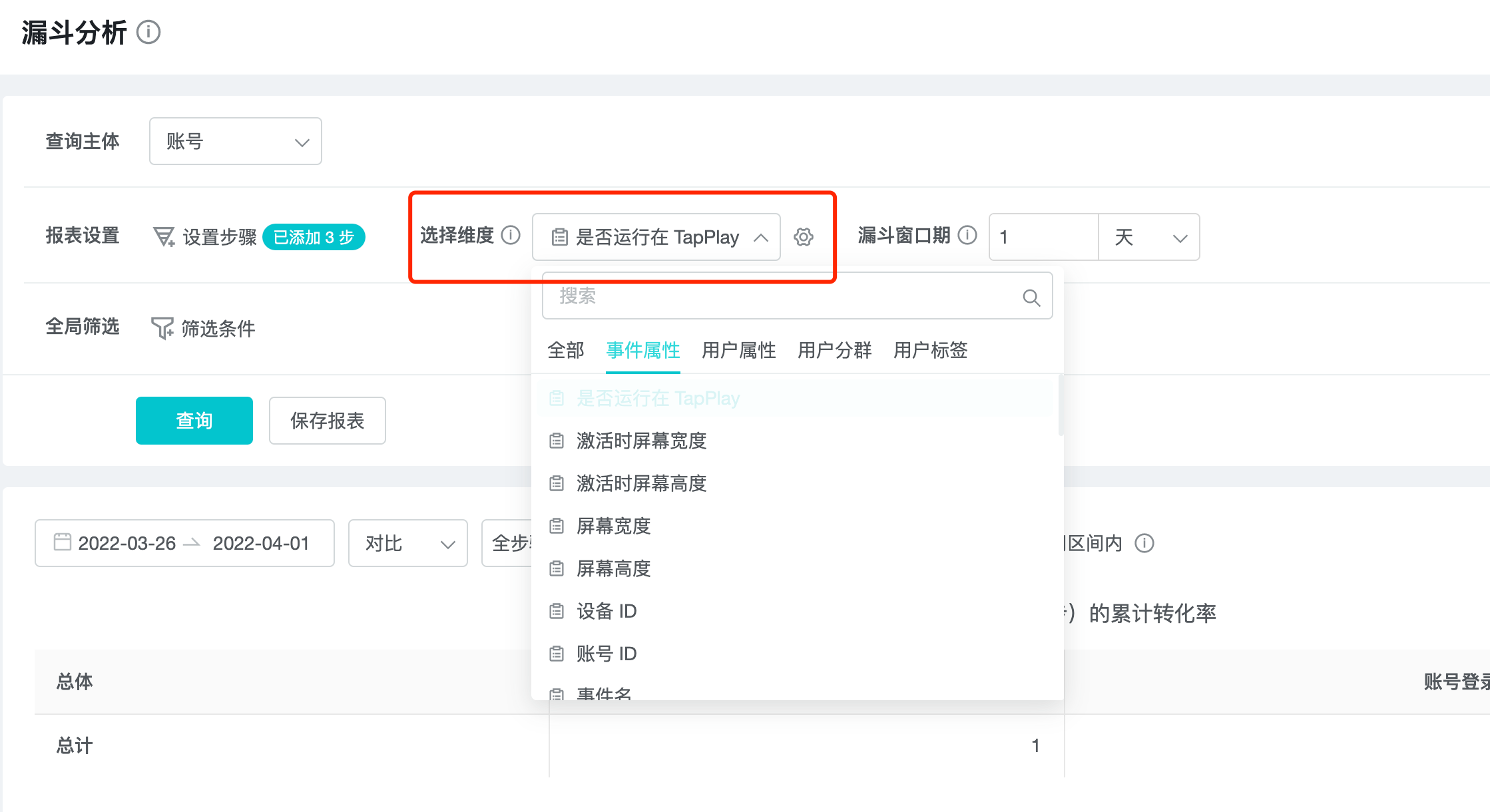Click info icon next to 漏斗分析 title
1490x812 pixels.
point(148,32)
